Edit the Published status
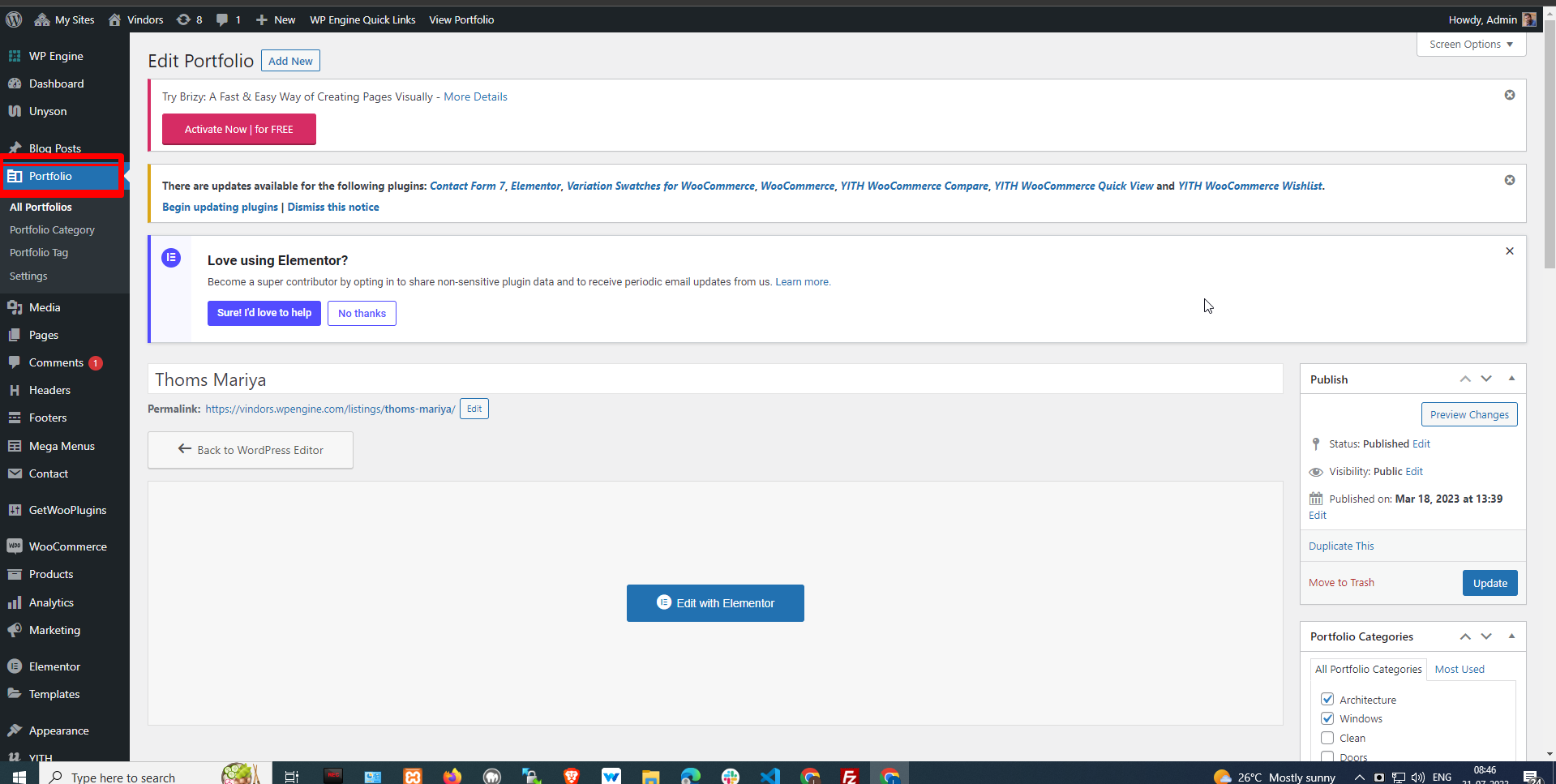Screen dimensions: 1556x784 coord(1421,444)
